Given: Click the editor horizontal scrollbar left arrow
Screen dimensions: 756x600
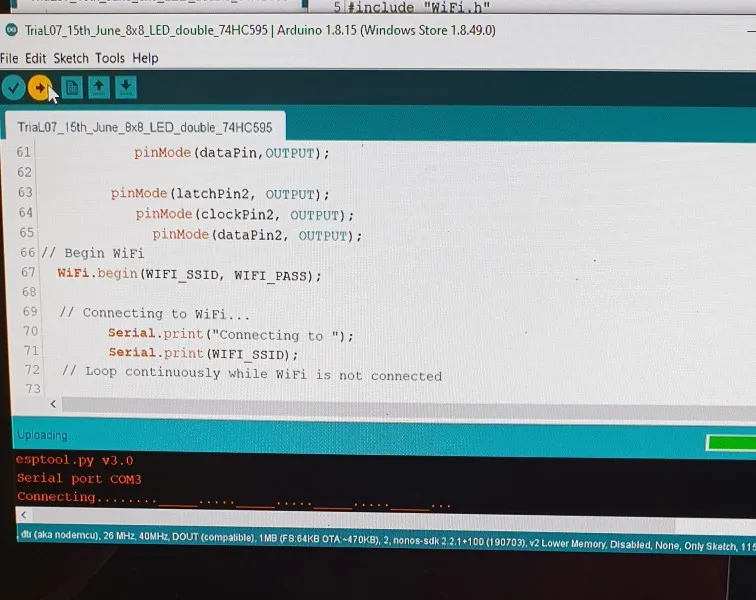Looking at the screenshot, I should click(x=53, y=404).
